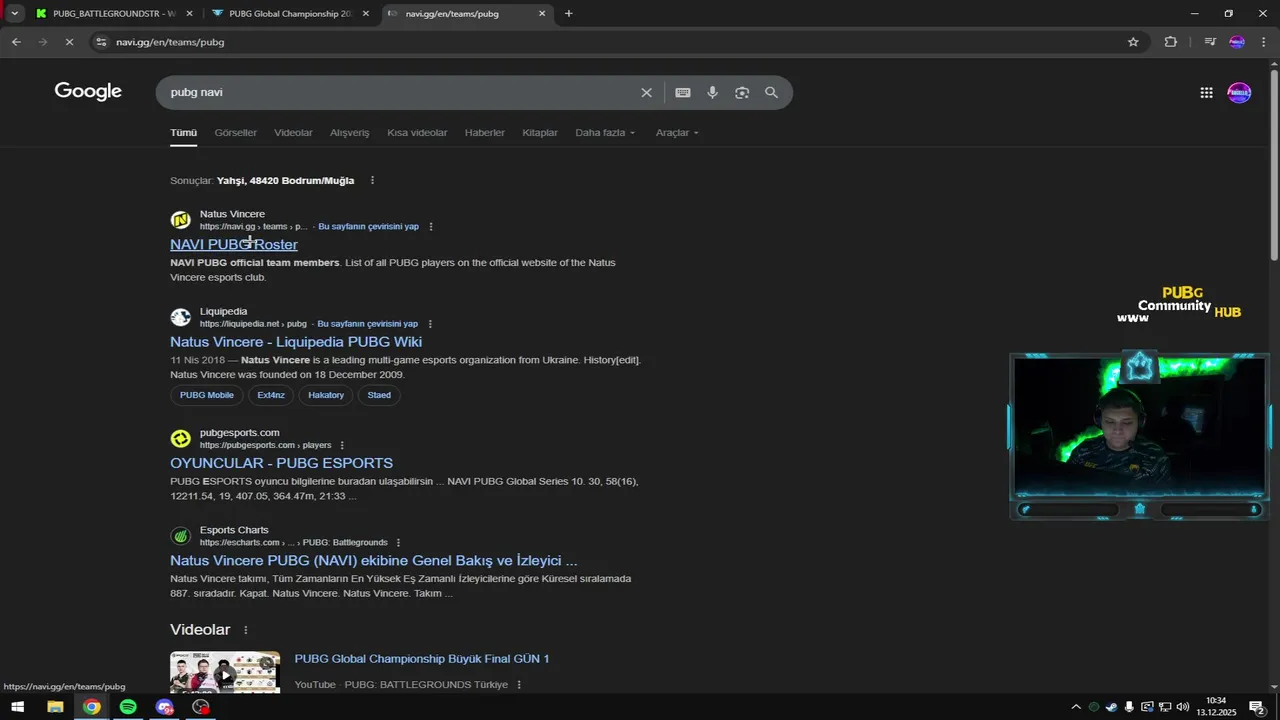Select the Kitaplar search tab

540,133
